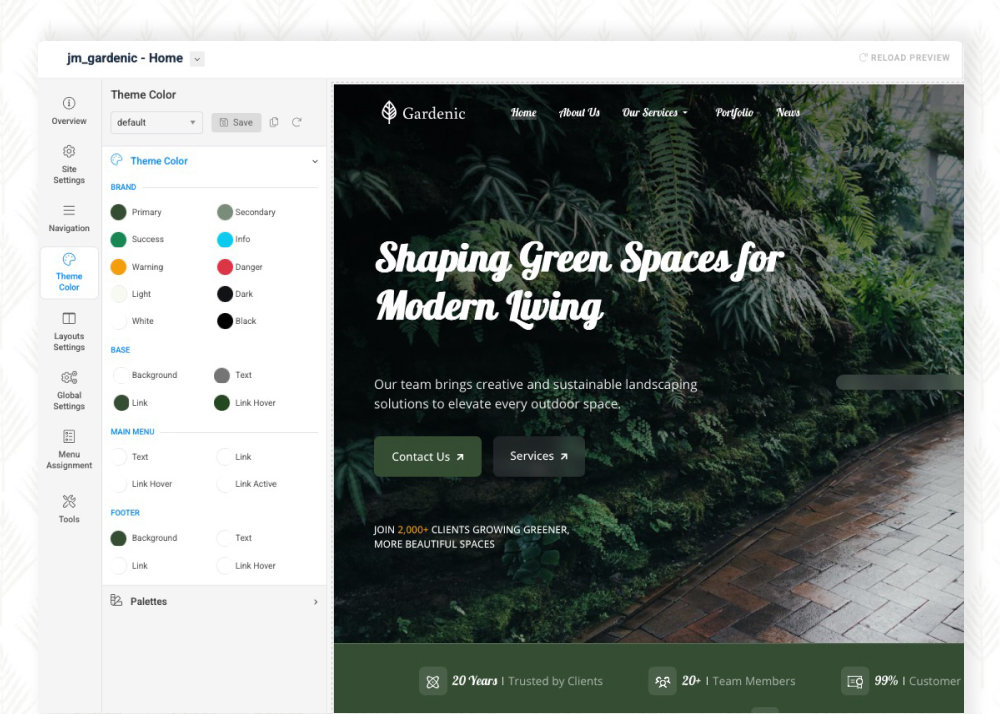Screen dimensions: 1000x714
Task: Click the copy icon next to Save
Action: coord(274,122)
